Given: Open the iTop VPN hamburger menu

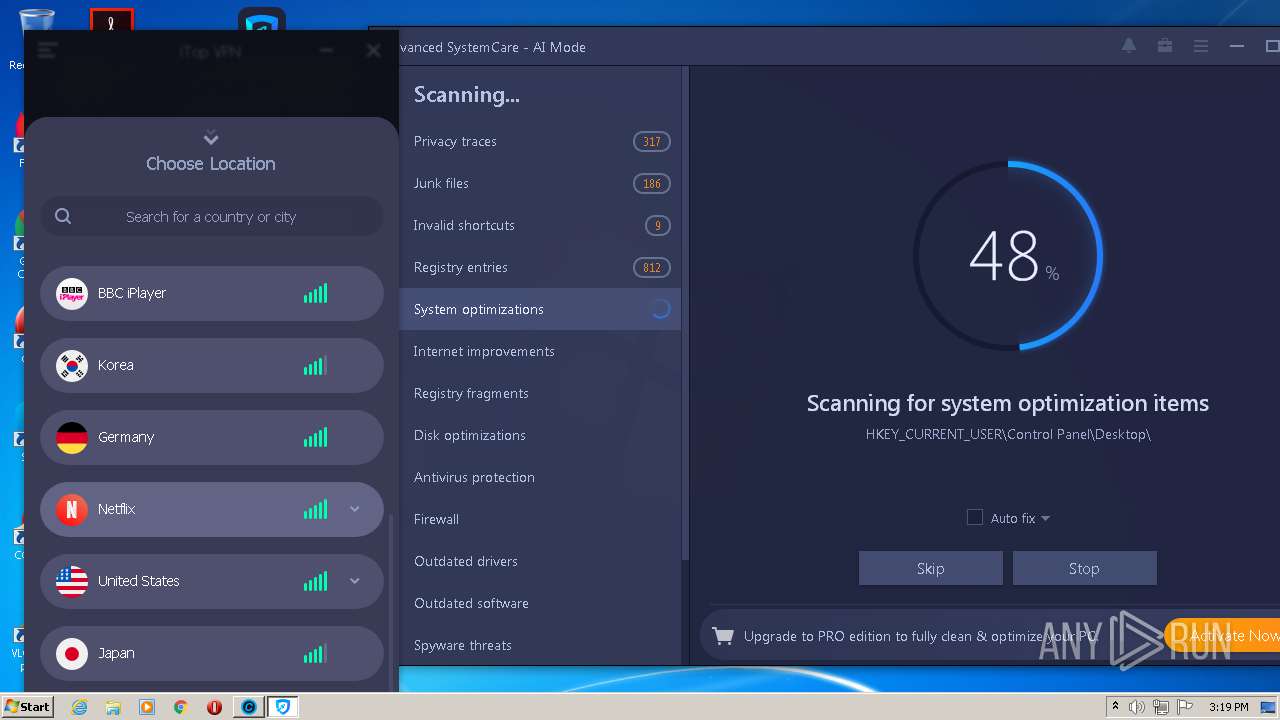Looking at the screenshot, I should click(47, 51).
